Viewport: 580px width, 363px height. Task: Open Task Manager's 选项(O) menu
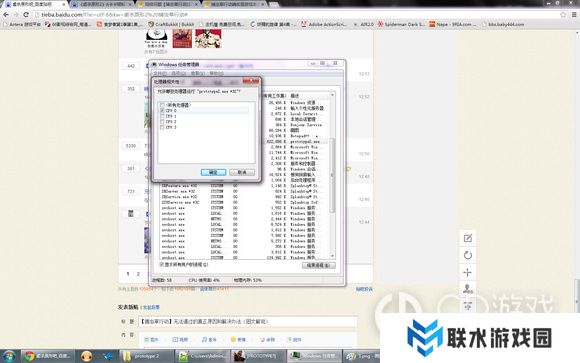(178, 74)
